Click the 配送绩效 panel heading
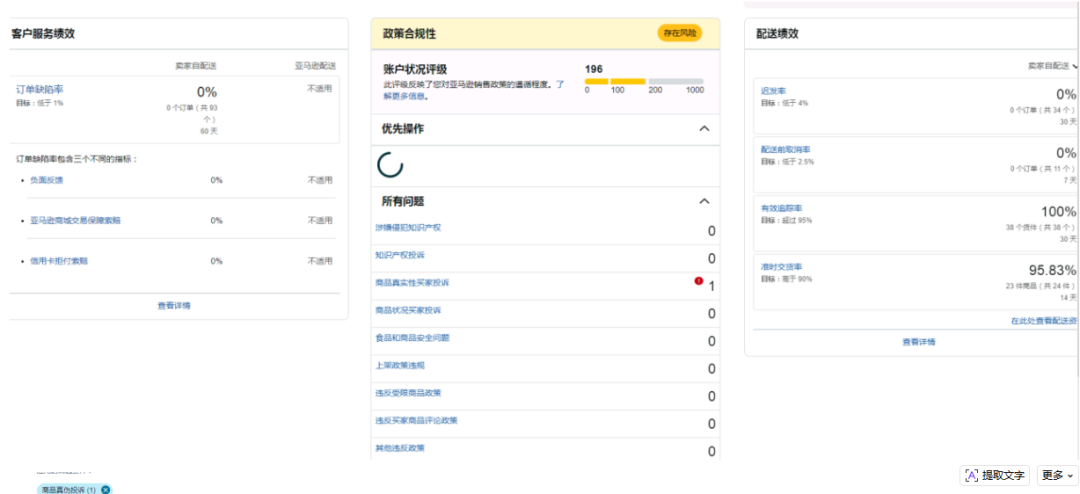Image resolution: width=1080 pixels, height=494 pixels. [x=777, y=34]
